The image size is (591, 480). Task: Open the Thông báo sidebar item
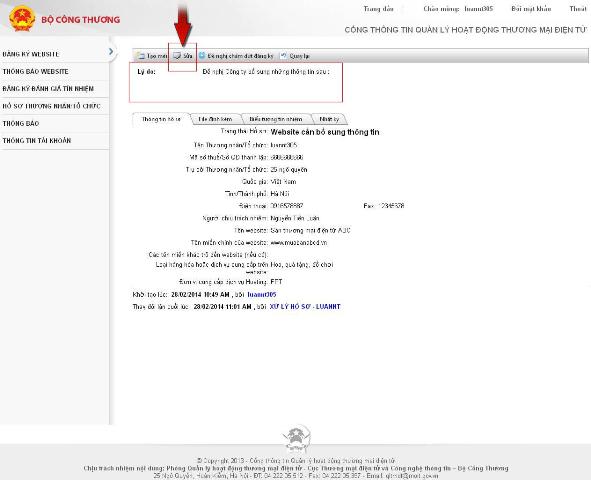pos(21,123)
